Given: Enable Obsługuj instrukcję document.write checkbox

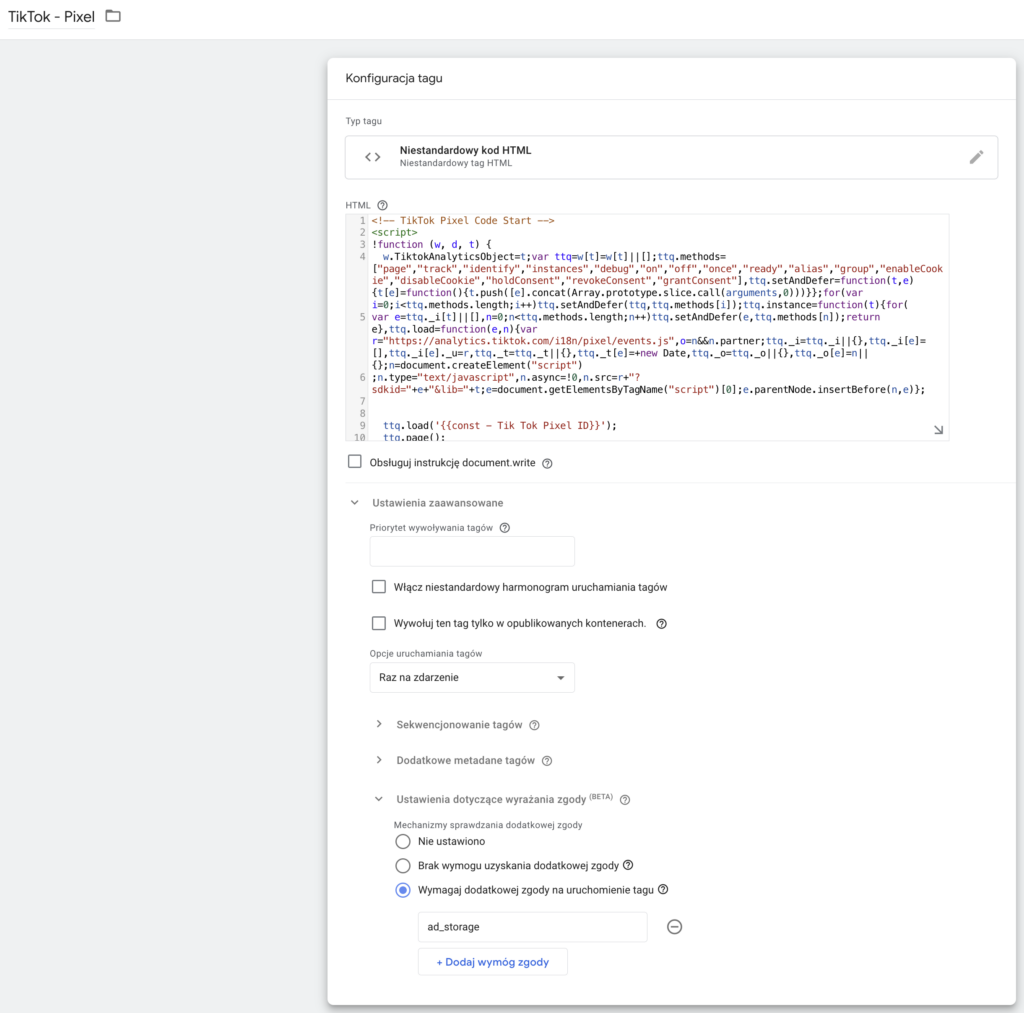Looking at the screenshot, I should coord(354,462).
